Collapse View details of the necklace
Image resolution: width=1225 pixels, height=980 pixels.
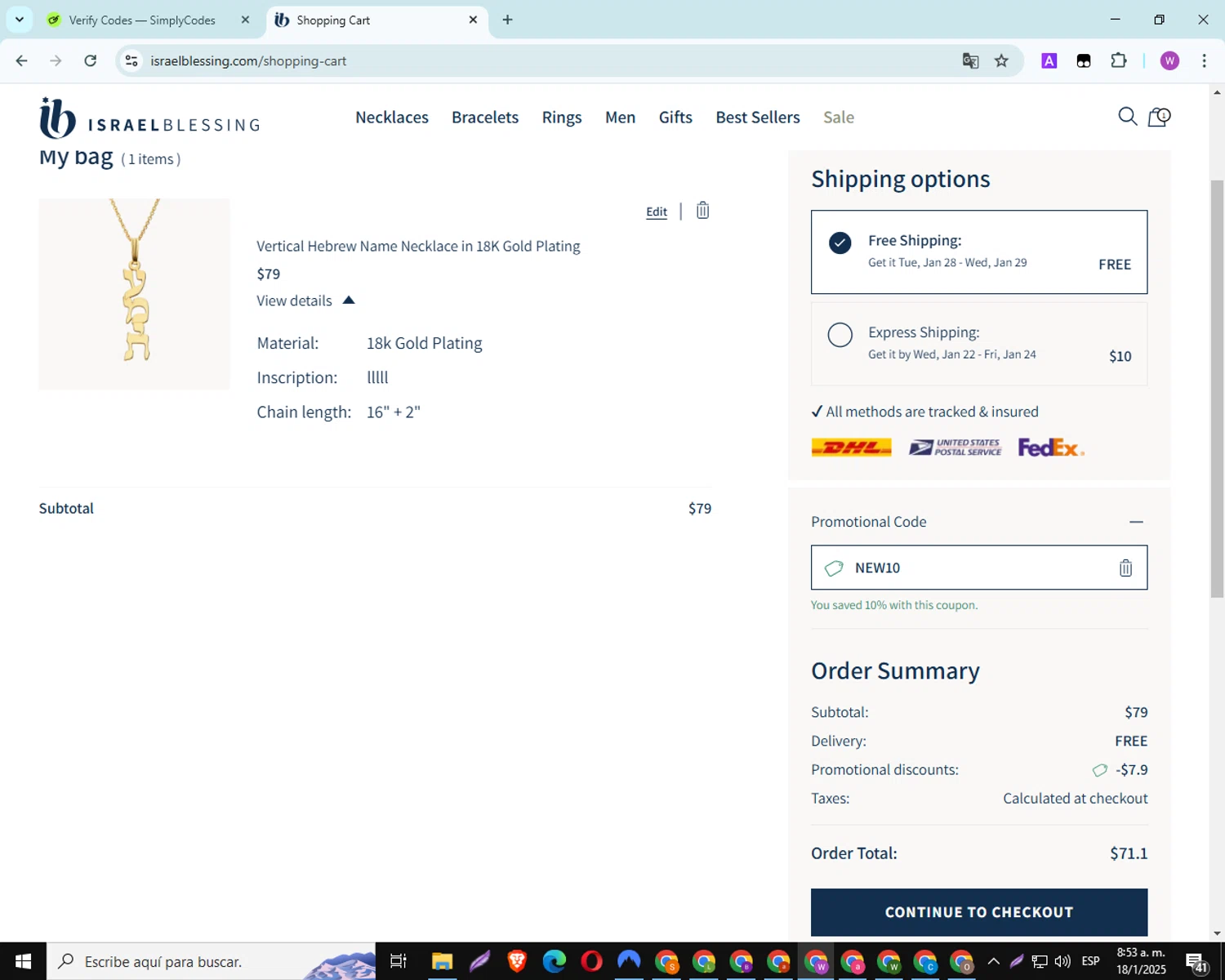click(305, 301)
